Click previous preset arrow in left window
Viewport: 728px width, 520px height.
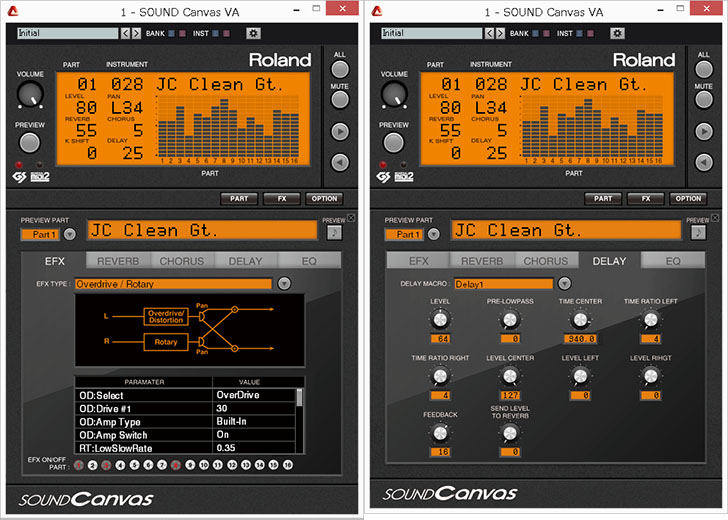point(125,33)
